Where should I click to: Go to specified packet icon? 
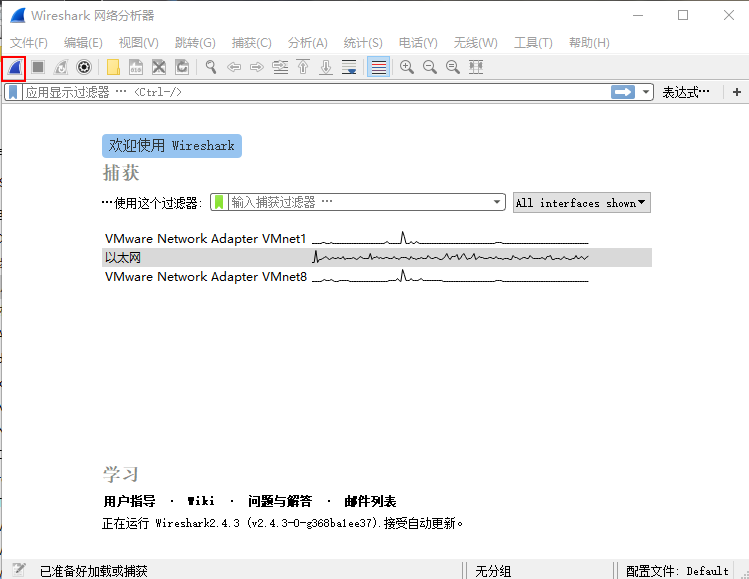click(x=280, y=67)
